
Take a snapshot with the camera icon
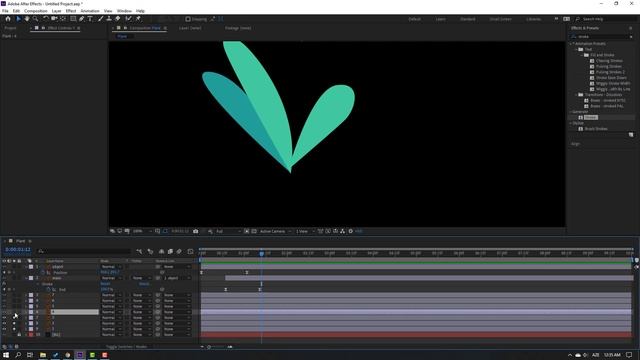point(196,231)
